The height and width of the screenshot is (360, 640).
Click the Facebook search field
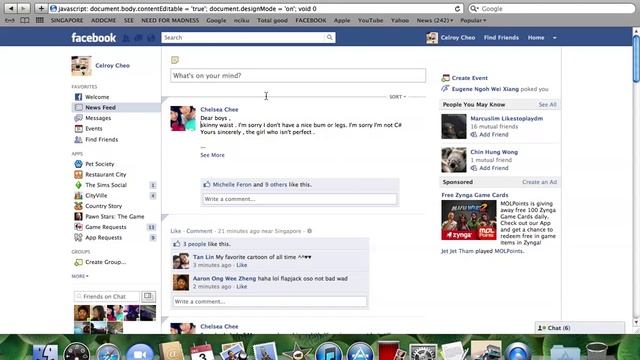tap(243, 38)
